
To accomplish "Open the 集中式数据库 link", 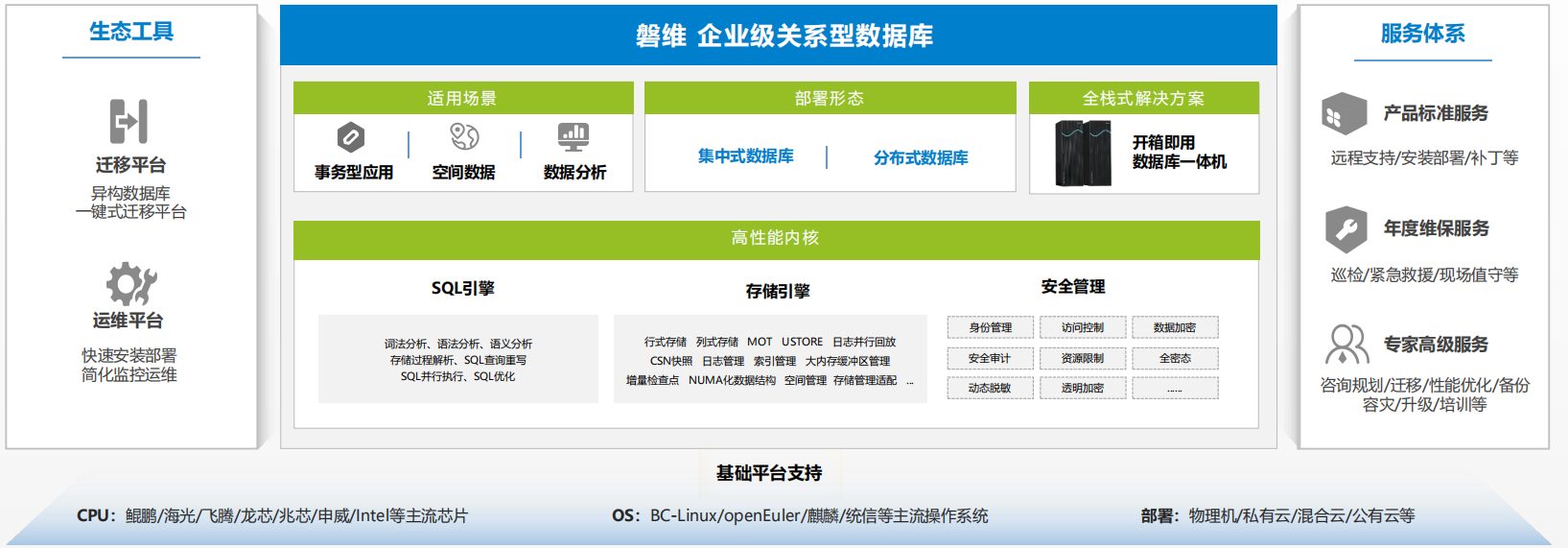I will (746, 155).
